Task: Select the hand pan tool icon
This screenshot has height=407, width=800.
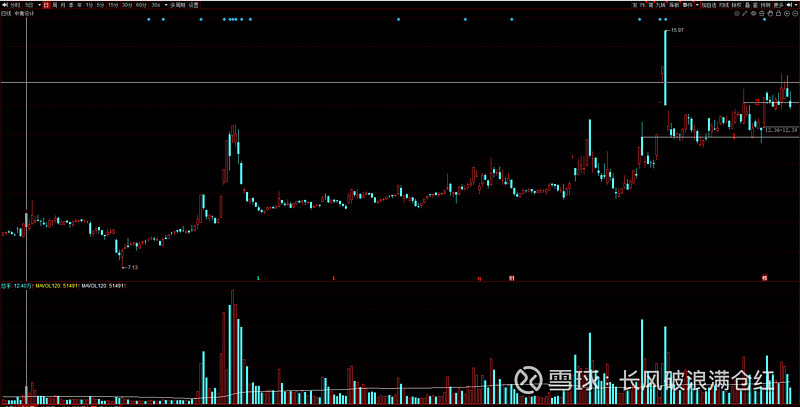Action: [770, 14]
